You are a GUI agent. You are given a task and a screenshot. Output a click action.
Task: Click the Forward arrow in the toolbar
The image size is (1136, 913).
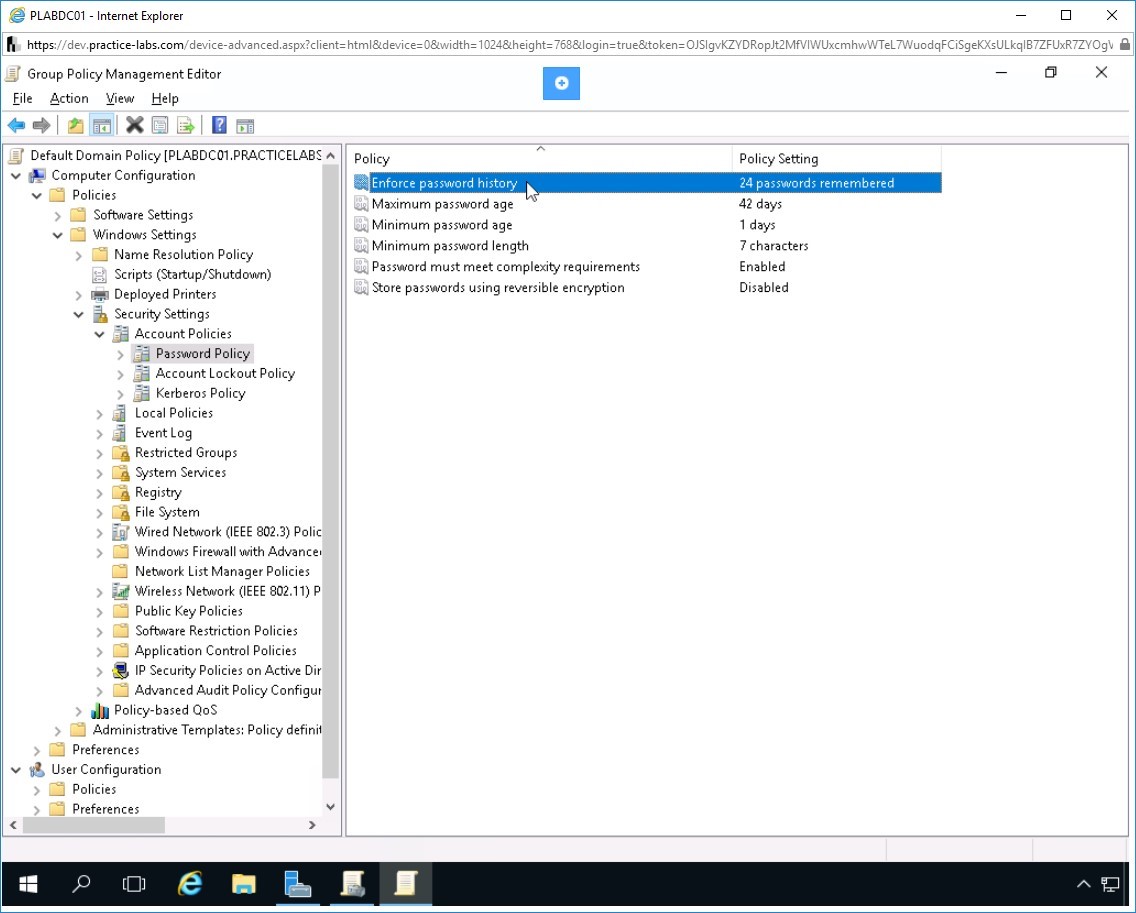41,125
